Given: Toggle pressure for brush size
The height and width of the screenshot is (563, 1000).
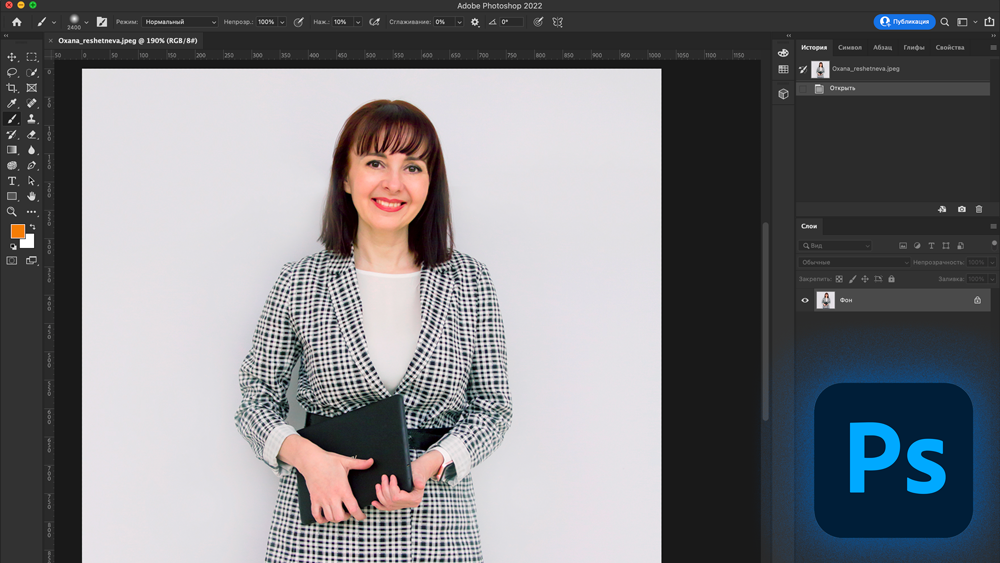Looking at the screenshot, I should pos(538,22).
